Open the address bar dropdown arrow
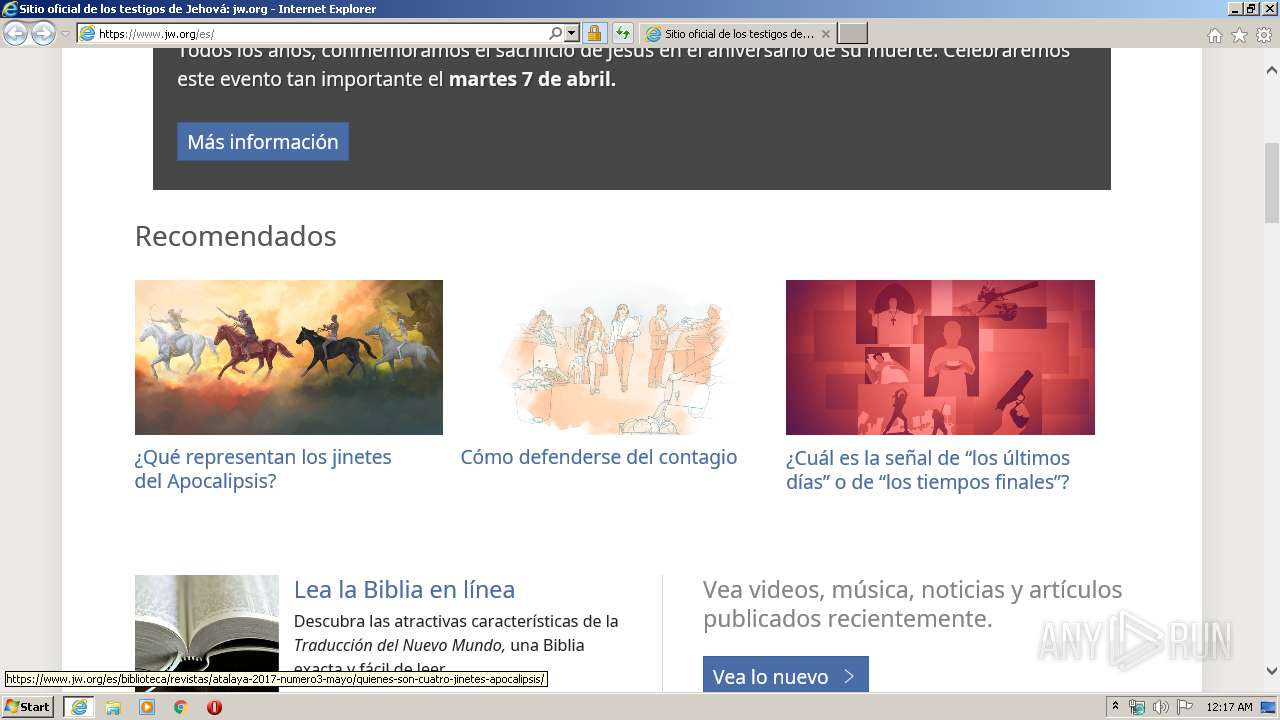The width and height of the screenshot is (1280, 720). [x=571, y=33]
